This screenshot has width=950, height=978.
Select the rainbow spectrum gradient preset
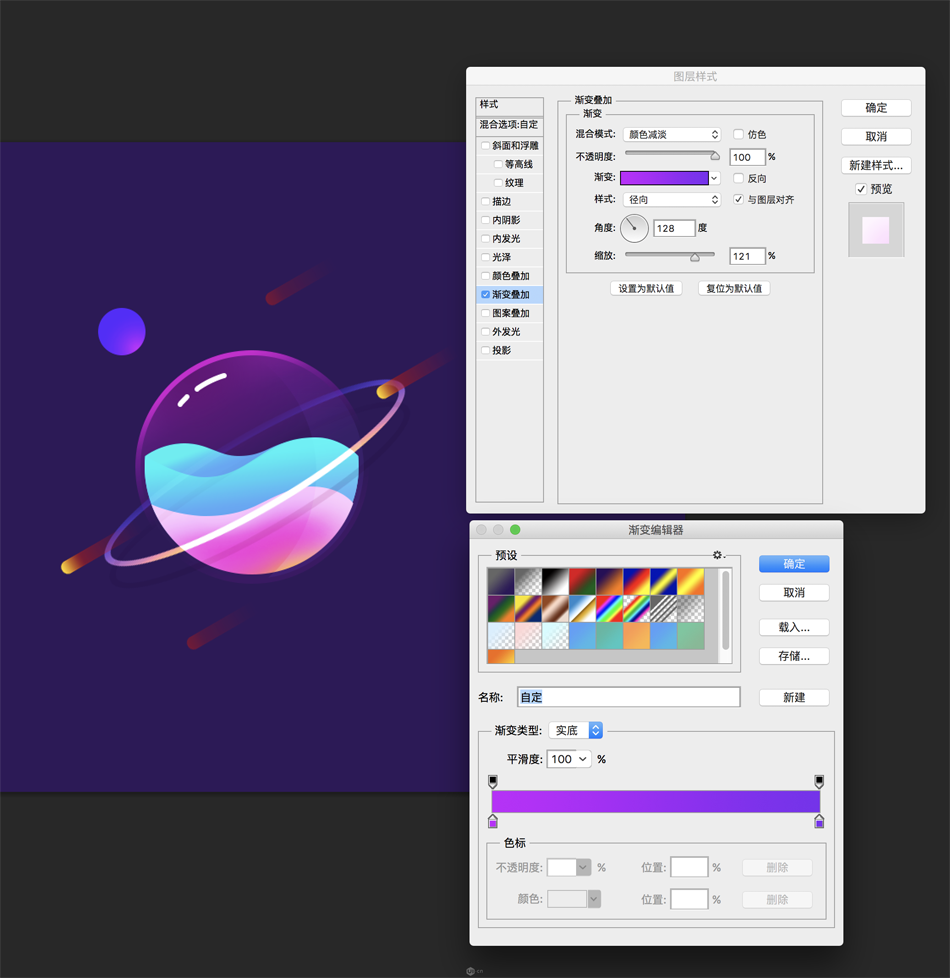[x=609, y=609]
